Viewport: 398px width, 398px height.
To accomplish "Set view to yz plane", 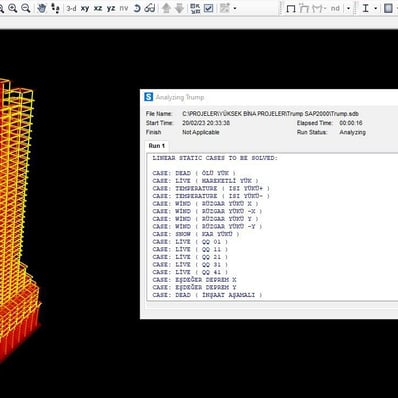I will pos(111,8).
